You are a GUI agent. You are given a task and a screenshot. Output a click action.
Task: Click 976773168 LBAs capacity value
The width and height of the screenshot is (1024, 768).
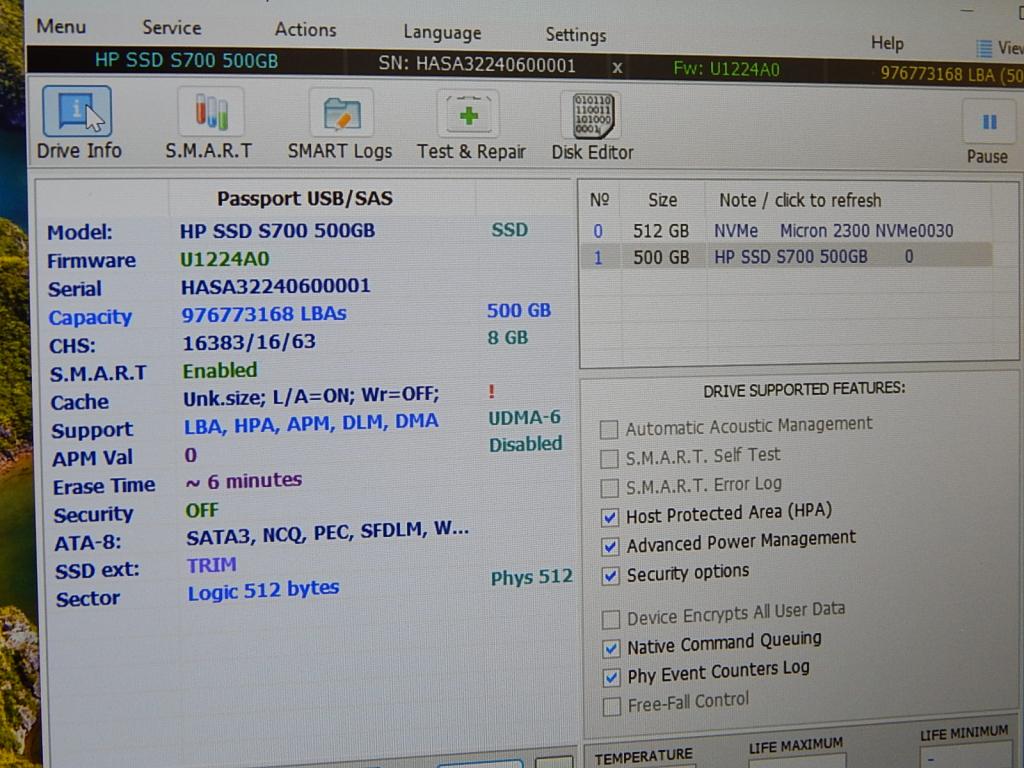264,314
